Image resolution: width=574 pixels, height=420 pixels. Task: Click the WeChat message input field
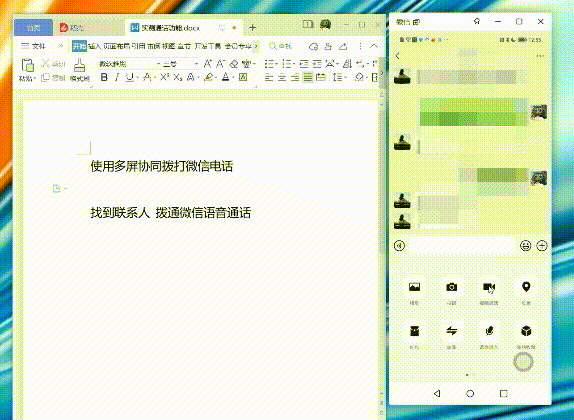(462, 245)
